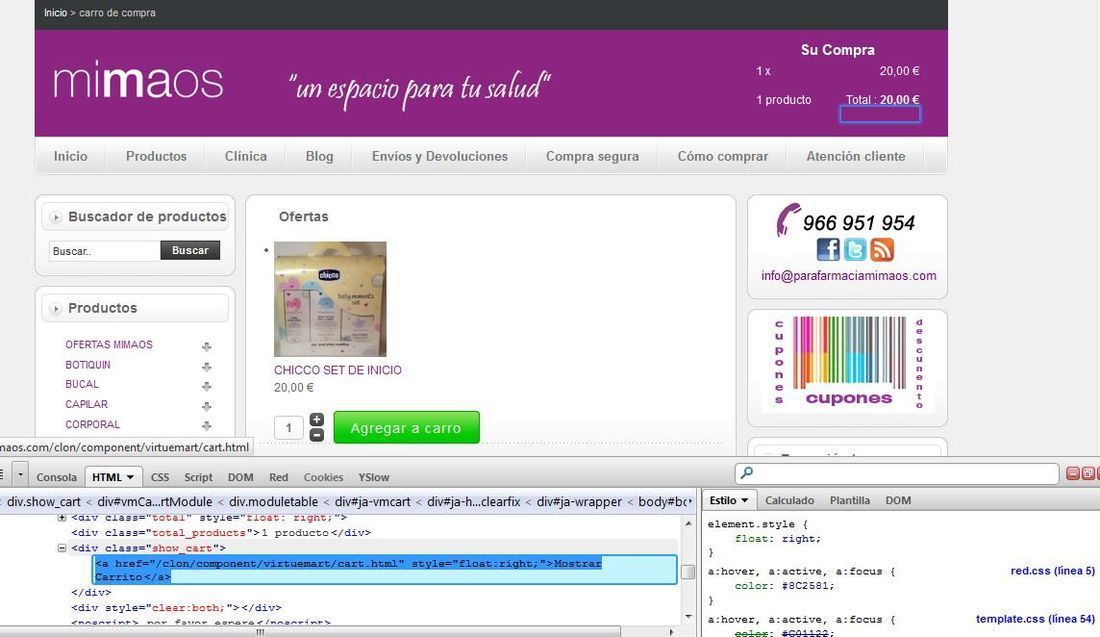This screenshot has height=637, width=1100.
Task: Switch to the Red network tab
Action: [x=279, y=477]
